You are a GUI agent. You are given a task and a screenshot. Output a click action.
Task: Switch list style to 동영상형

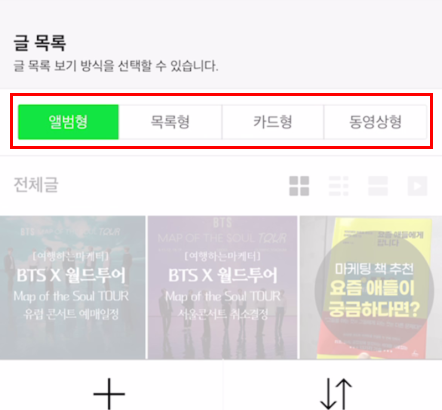(375, 122)
